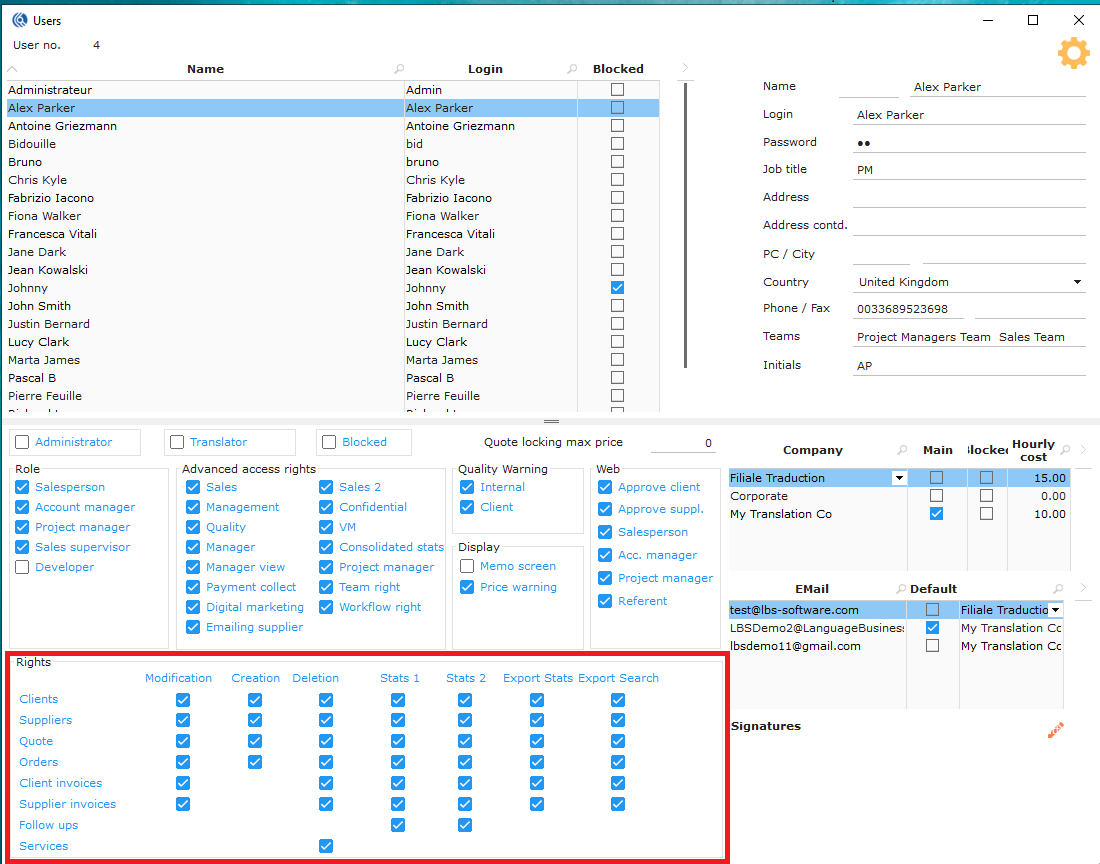Click the search magnifier in Login column header
Screen dimensions: 1100x864
pyautogui.click(x=572, y=69)
